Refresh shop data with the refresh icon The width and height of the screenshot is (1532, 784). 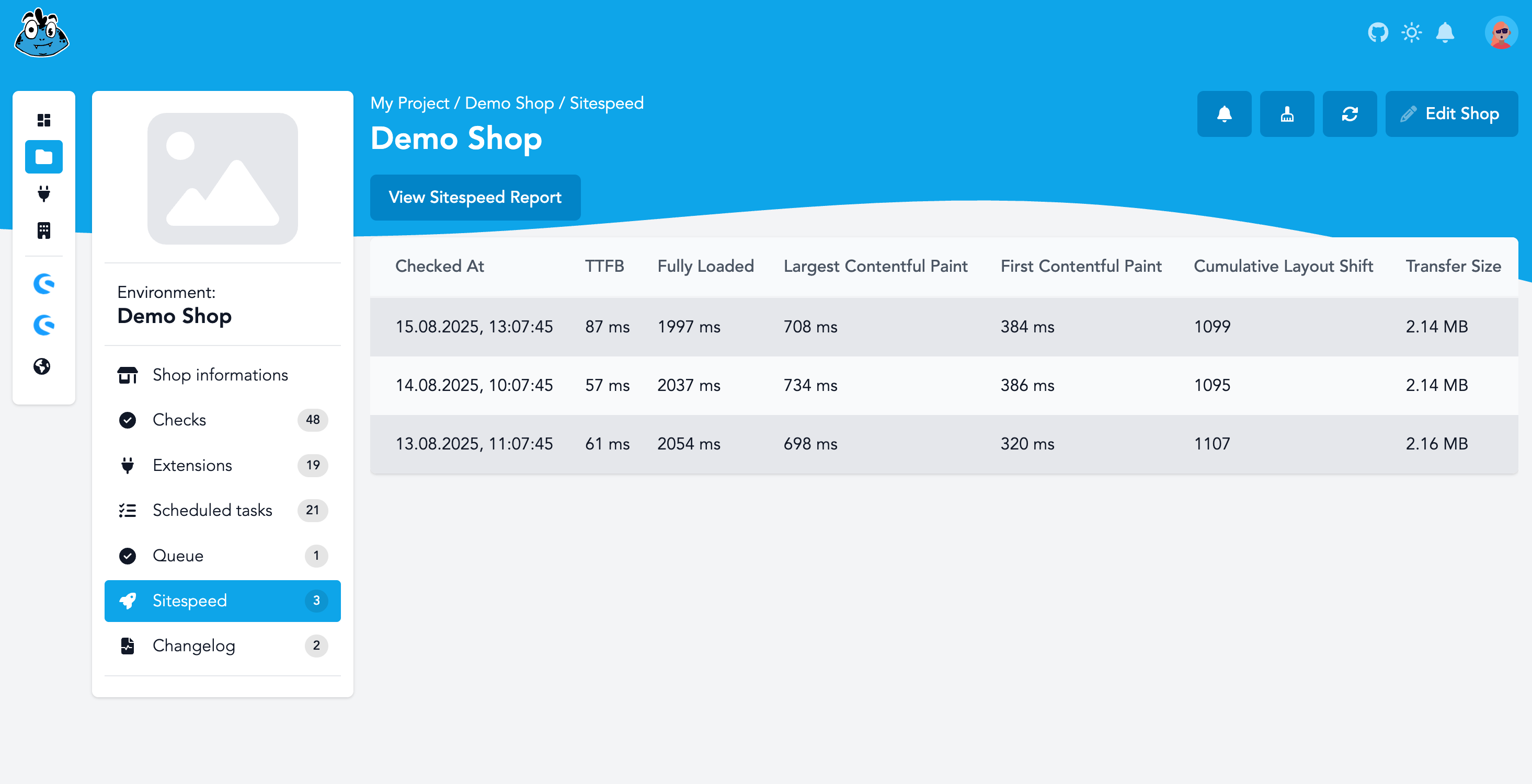(1350, 113)
